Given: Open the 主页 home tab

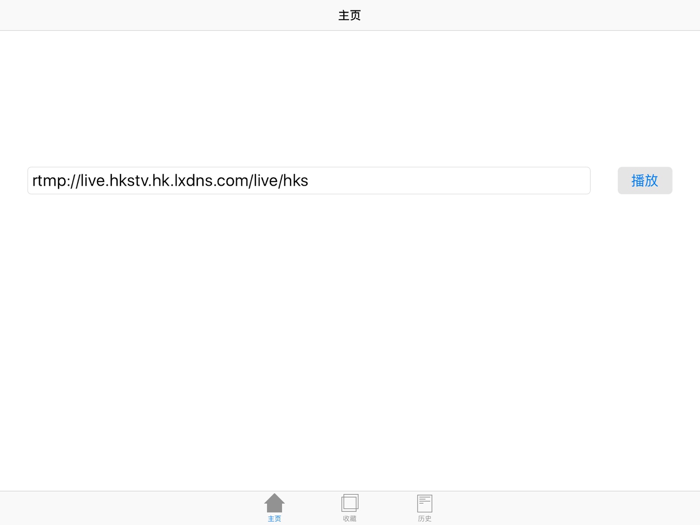Looking at the screenshot, I should (x=274, y=508).
